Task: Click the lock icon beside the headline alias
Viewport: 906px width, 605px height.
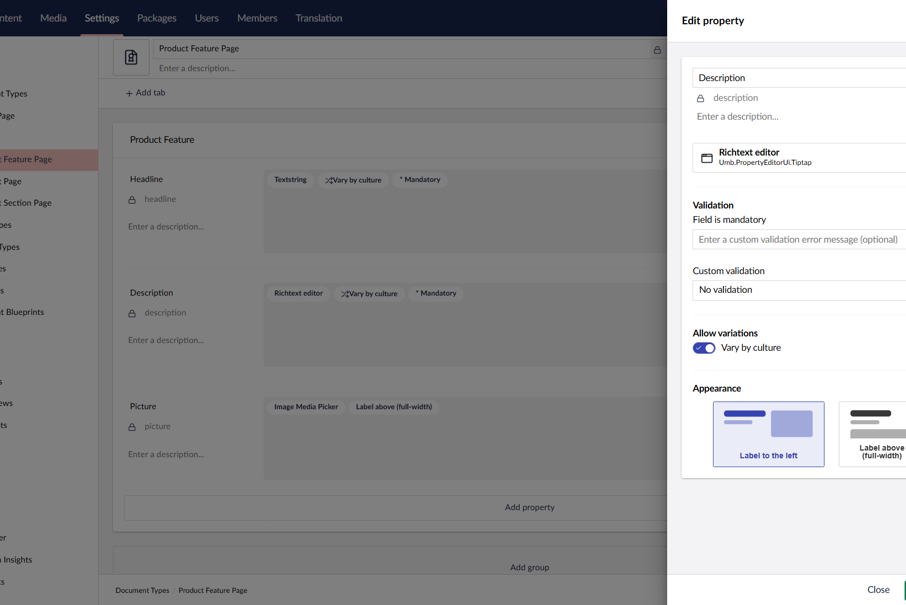Action: tap(131, 200)
